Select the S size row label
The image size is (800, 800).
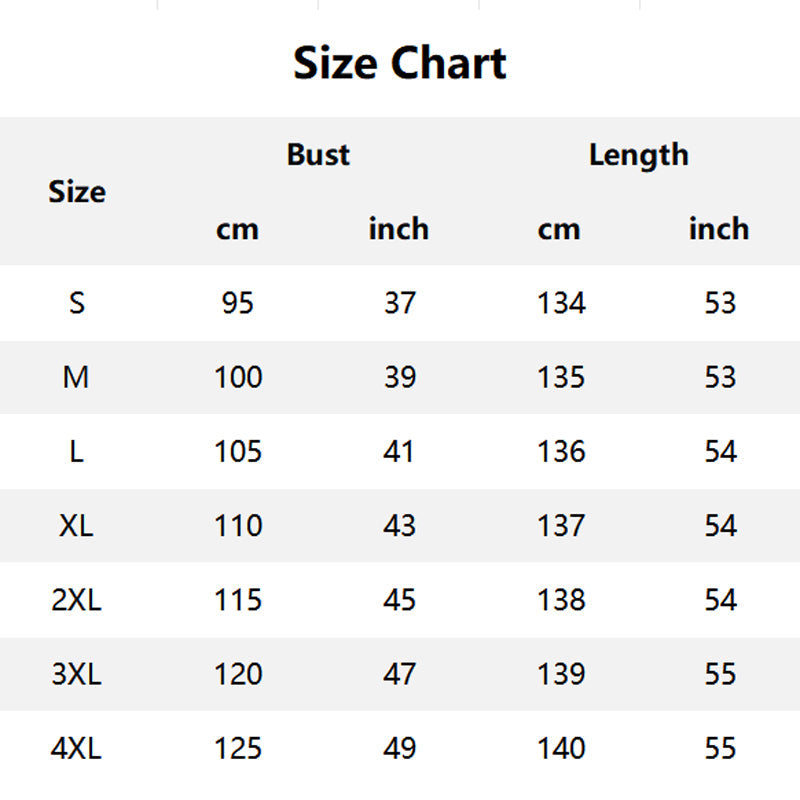tap(77, 302)
